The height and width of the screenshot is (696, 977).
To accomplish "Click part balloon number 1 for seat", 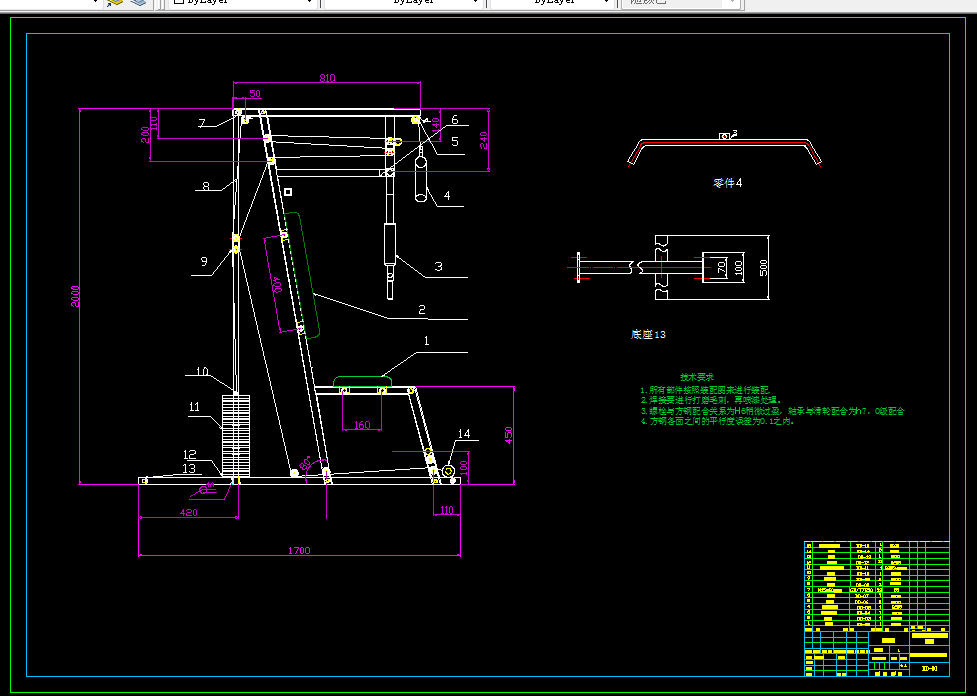I will tap(427, 341).
